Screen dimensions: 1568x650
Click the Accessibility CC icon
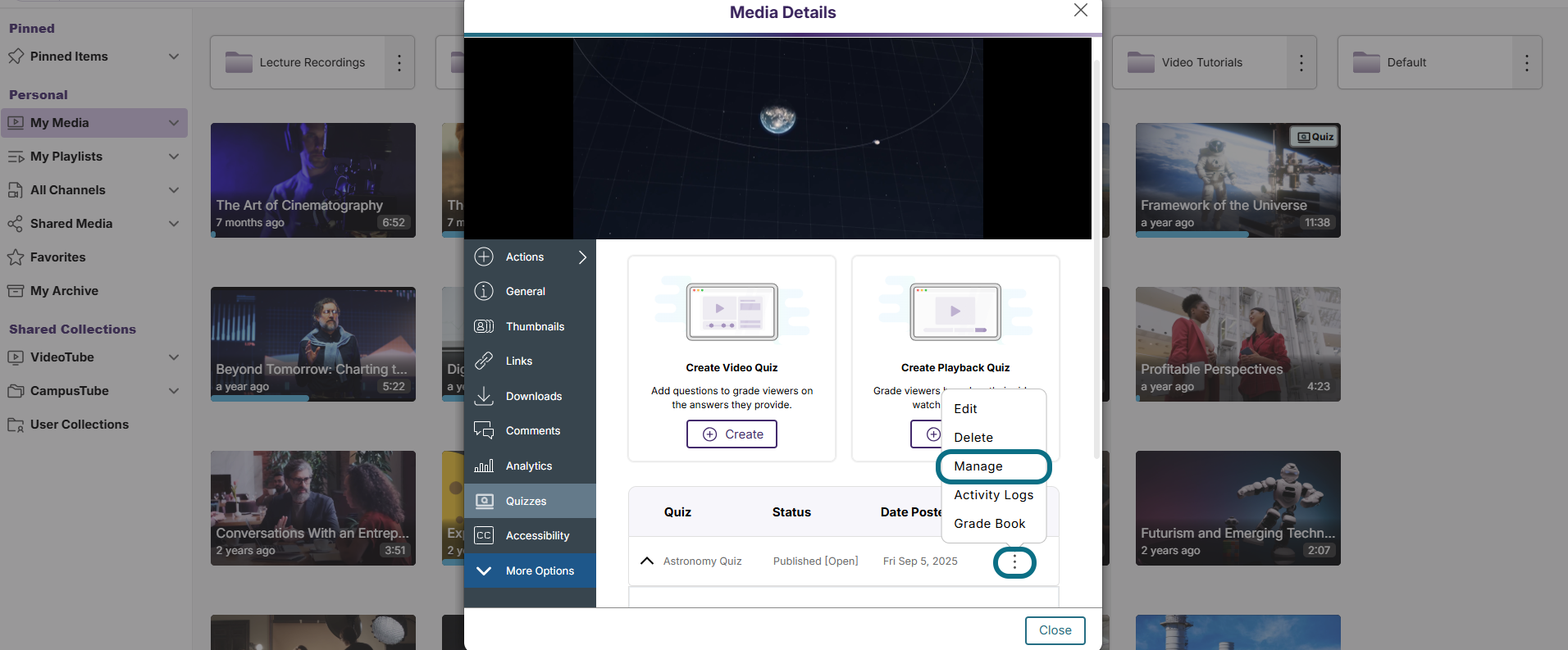point(484,535)
